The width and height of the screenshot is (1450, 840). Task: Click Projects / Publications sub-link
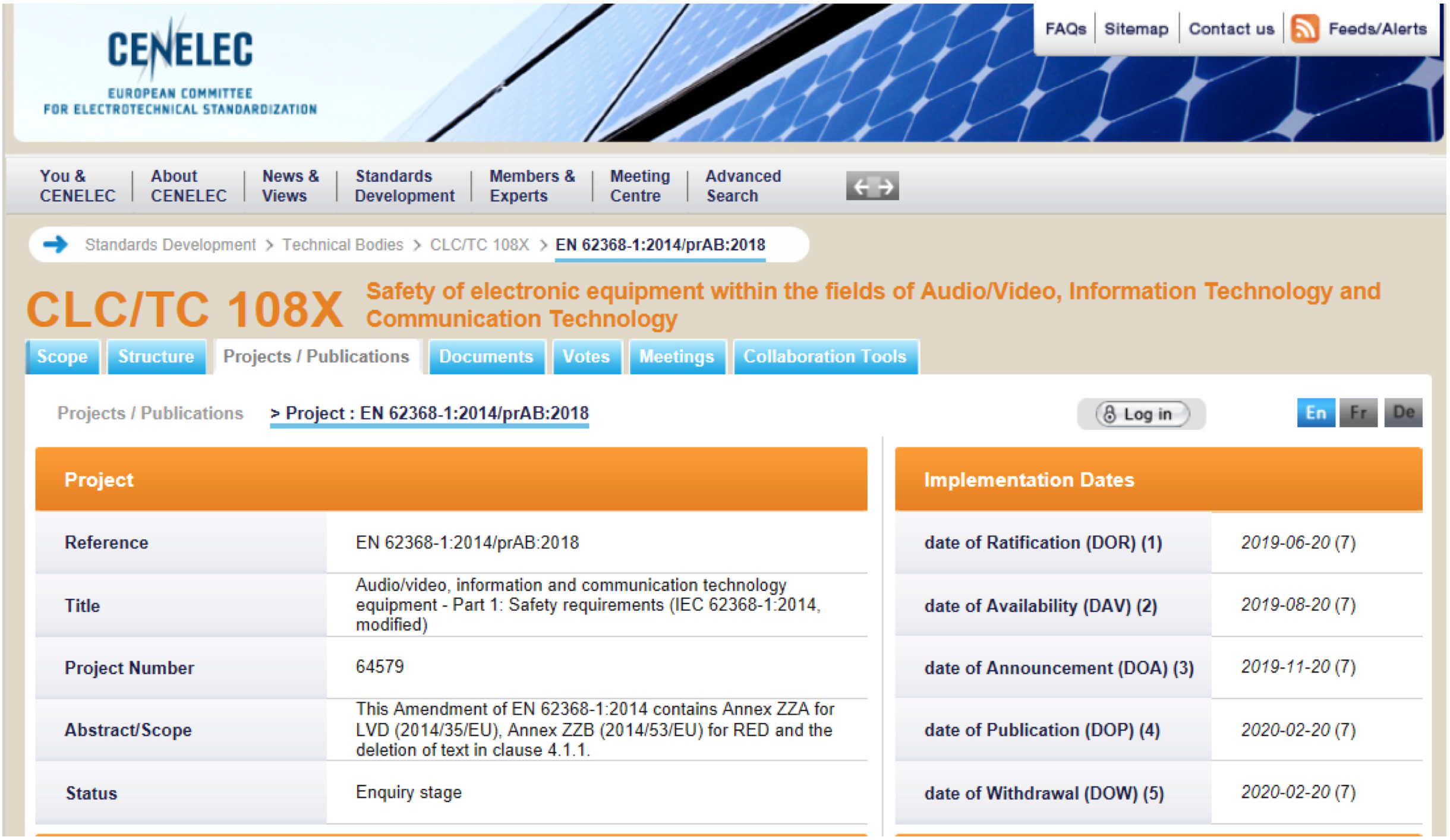(150, 413)
